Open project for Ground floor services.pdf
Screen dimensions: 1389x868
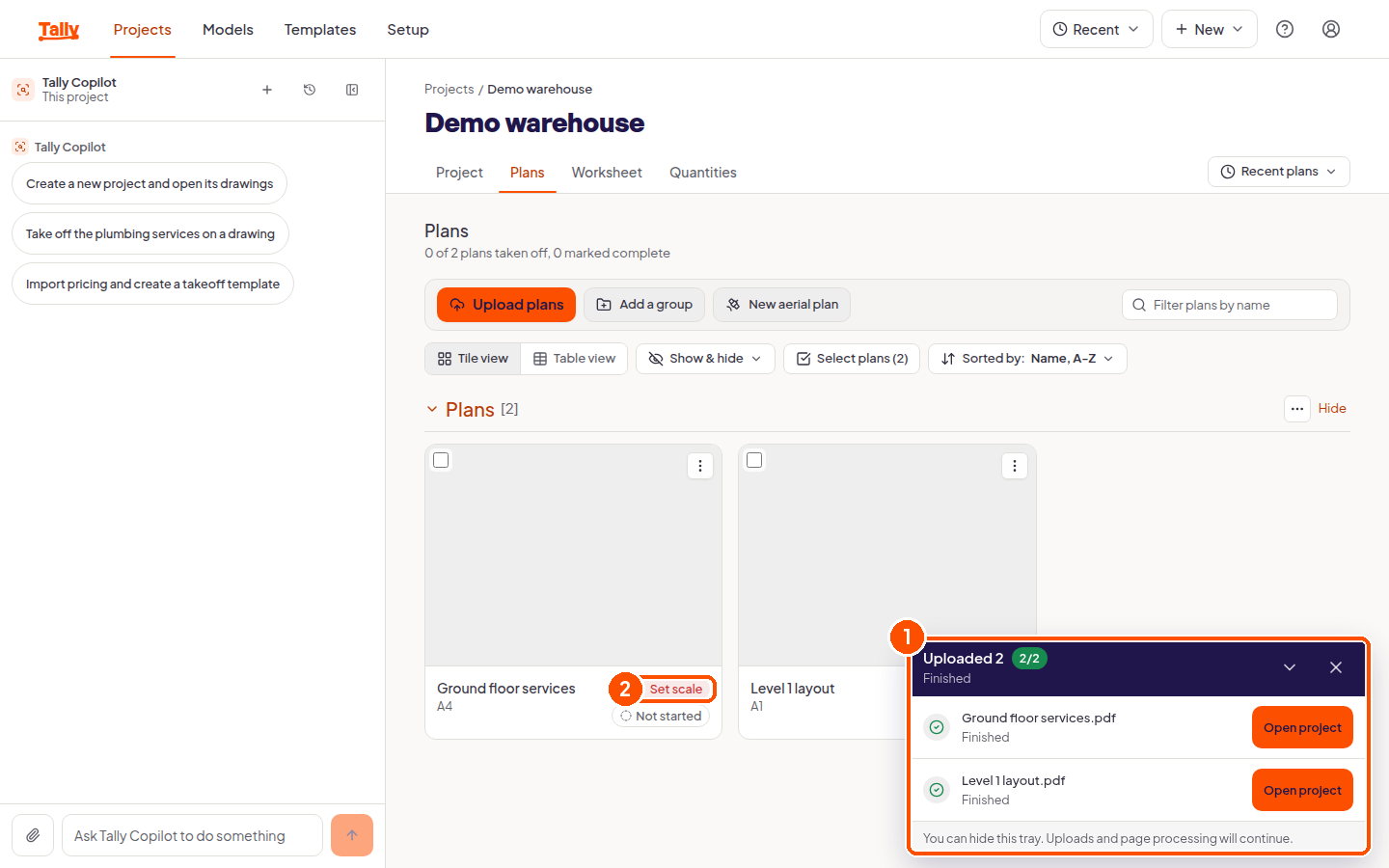1302,727
